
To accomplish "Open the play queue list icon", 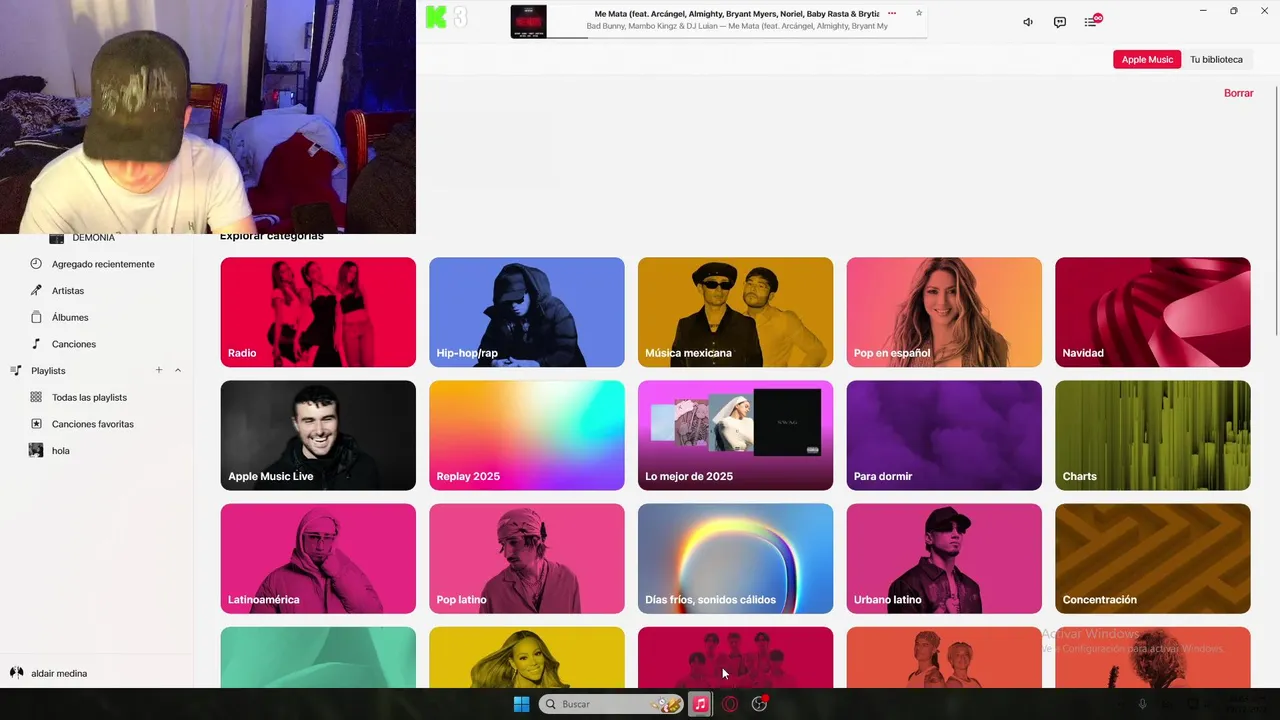I will point(1092,21).
